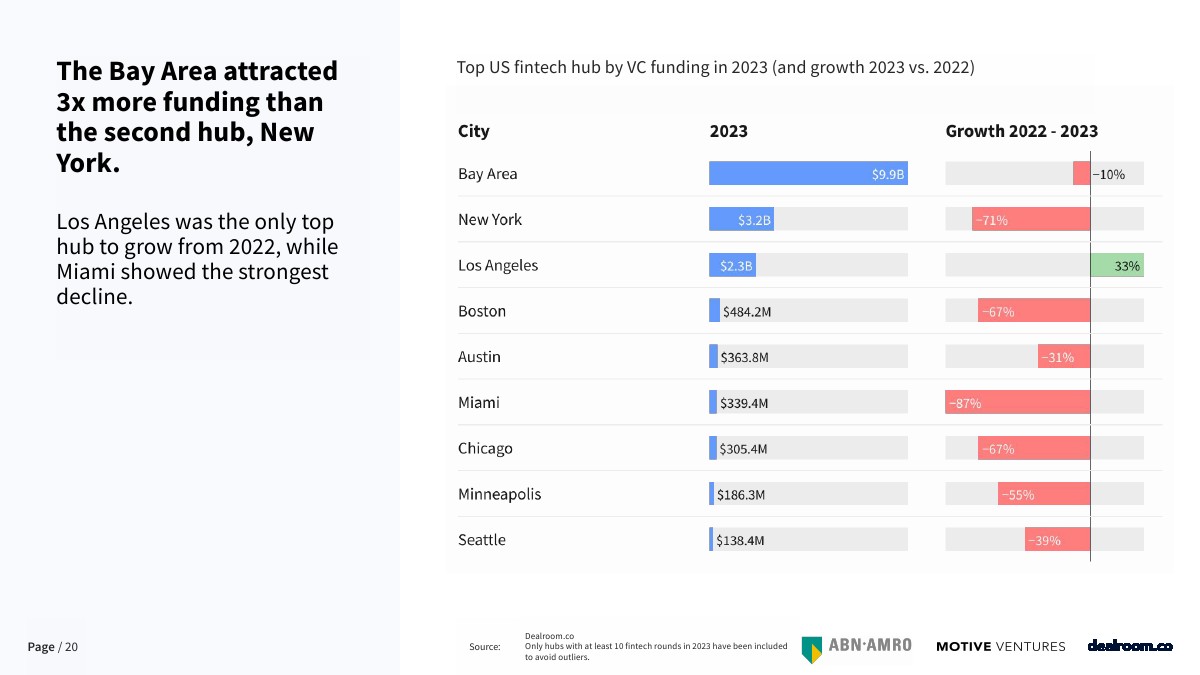1200x675 pixels.
Task: Click the dealroom.co logo
Action: point(1129,646)
